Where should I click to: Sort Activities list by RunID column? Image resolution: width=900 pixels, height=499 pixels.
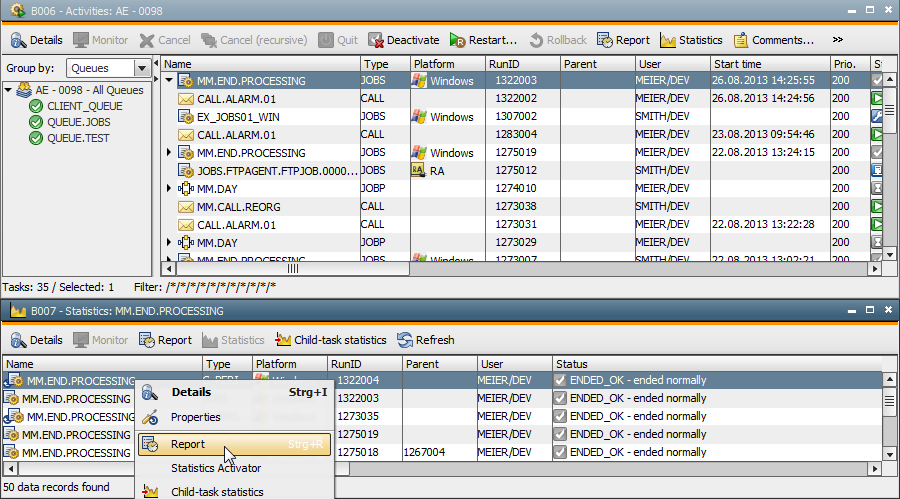tap(522, 64)
